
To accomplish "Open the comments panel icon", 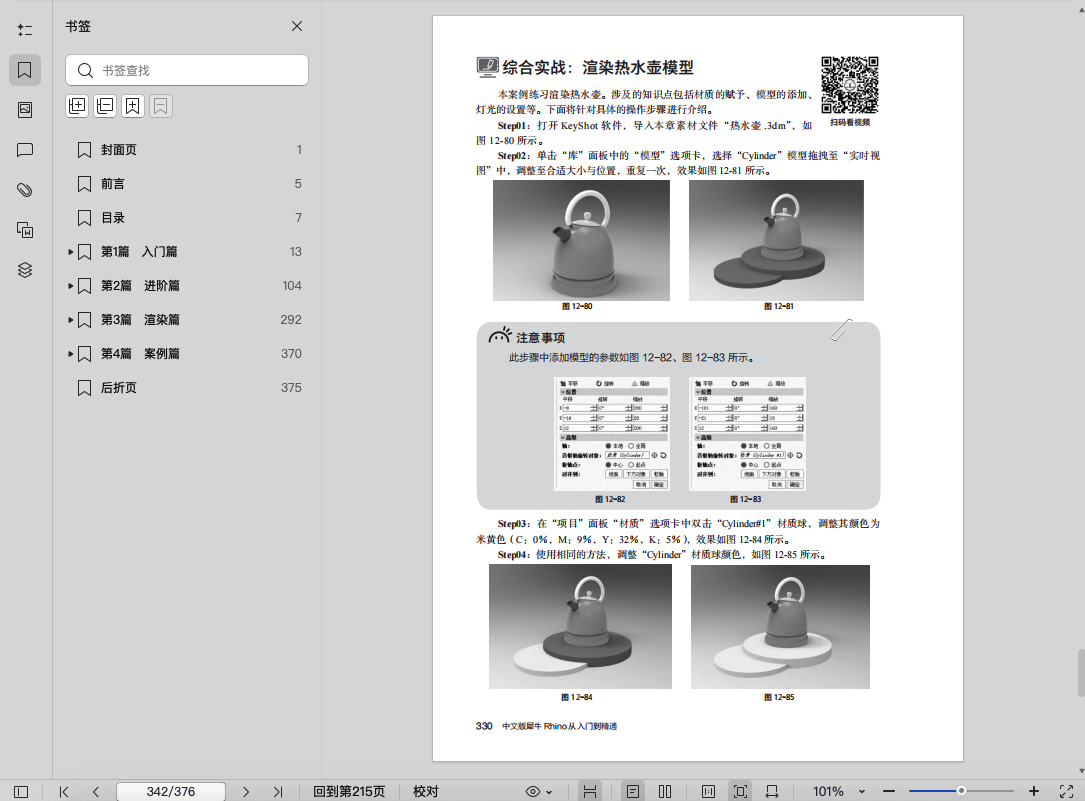I will (x=25, y=150).
